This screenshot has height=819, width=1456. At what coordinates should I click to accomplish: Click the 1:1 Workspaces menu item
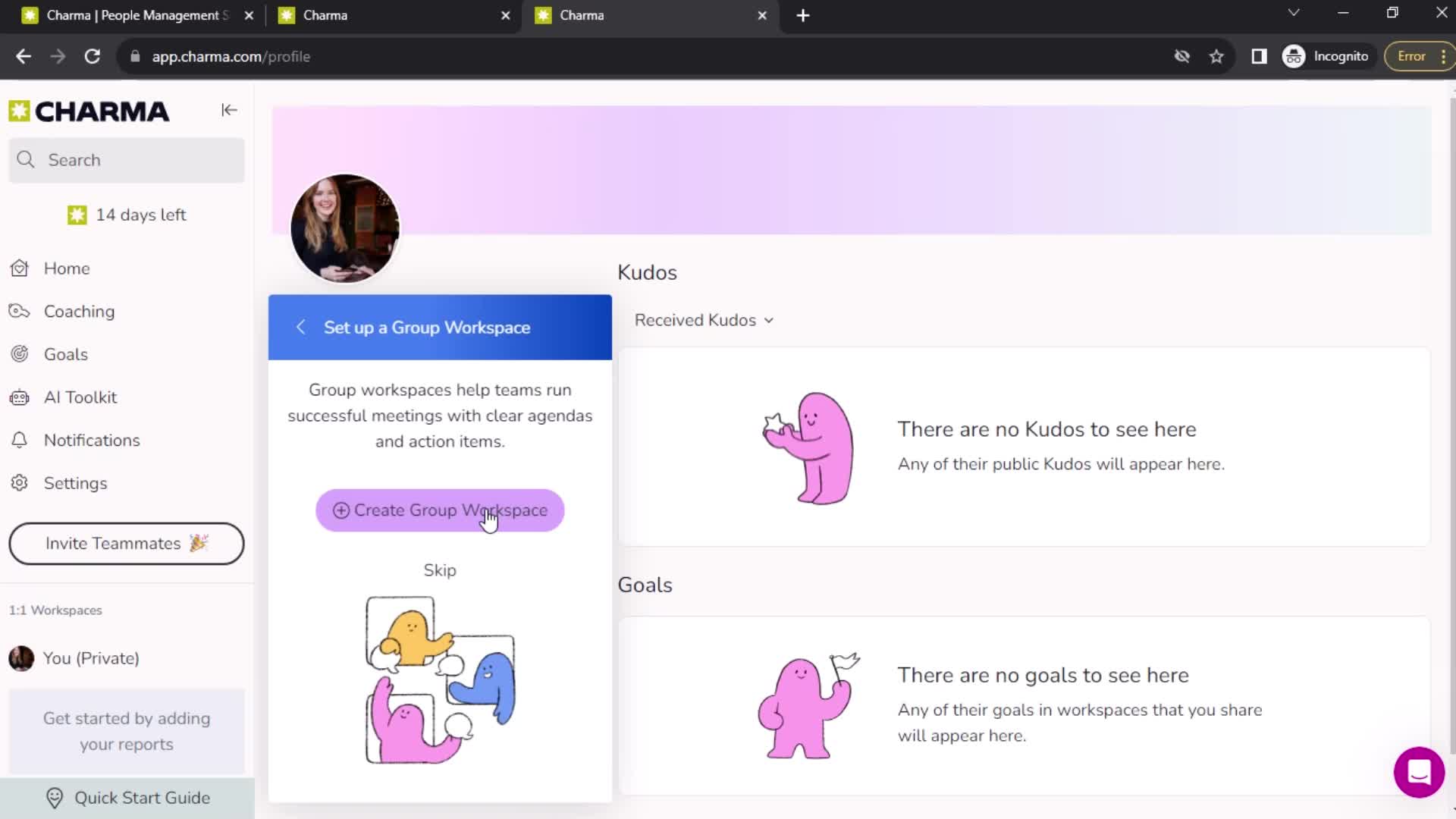pos(57,609)
